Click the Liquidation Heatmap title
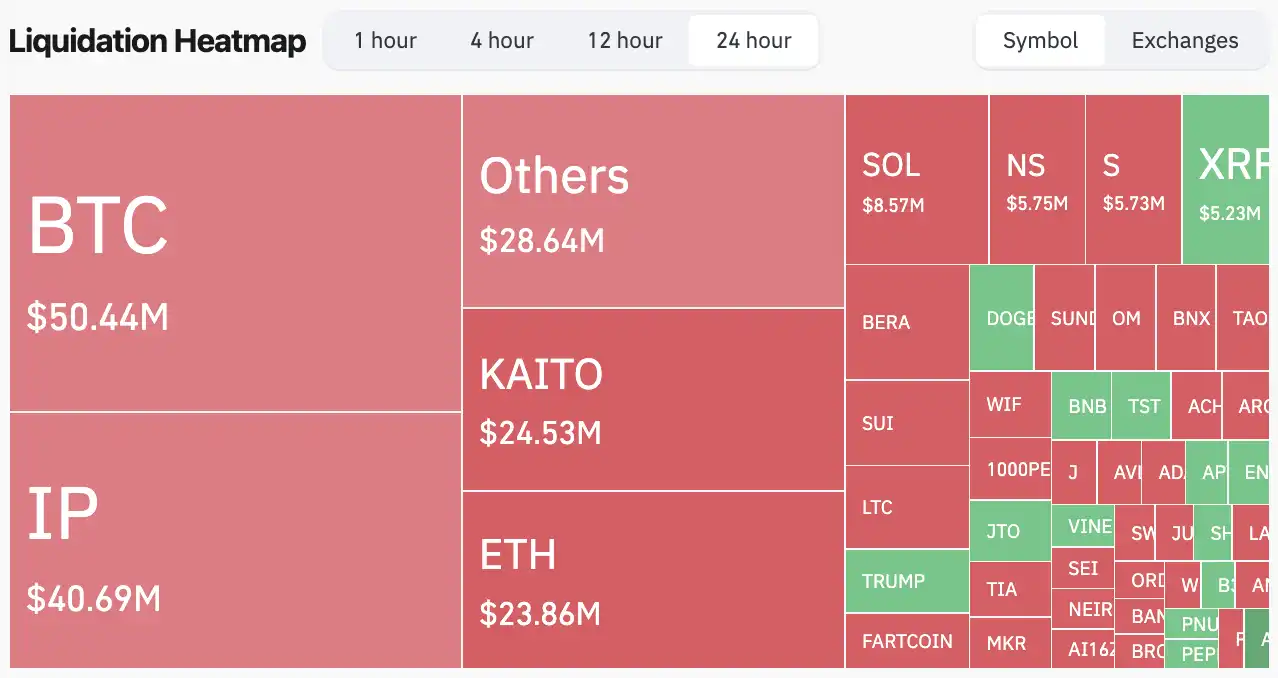1278x678 pixels. [x=157, y=41]
